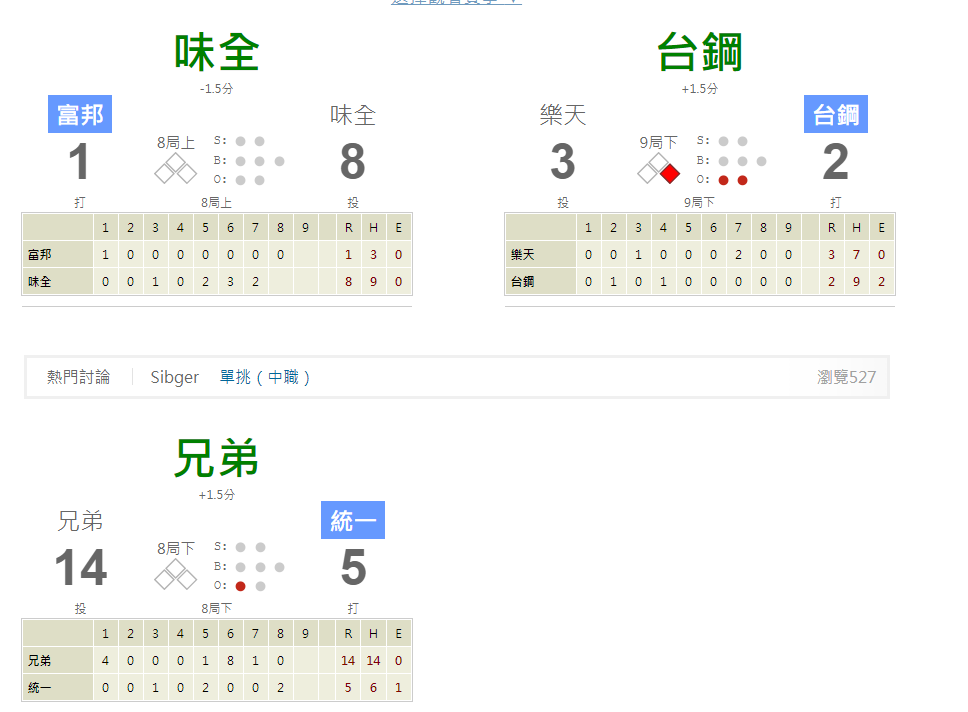Select the blue 台鋼 team badge
The height and width of the screenshot is (712, 968).
click(836, 114)
